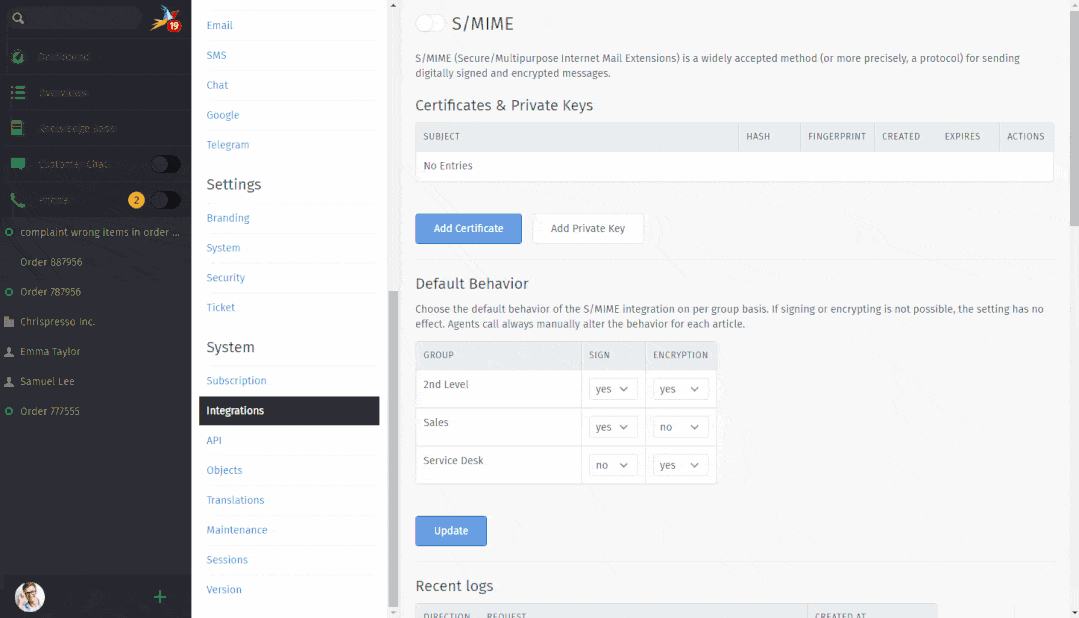Open Objects manager
The width and height of the screenshot is (1079, 618).
click(224, 470)
